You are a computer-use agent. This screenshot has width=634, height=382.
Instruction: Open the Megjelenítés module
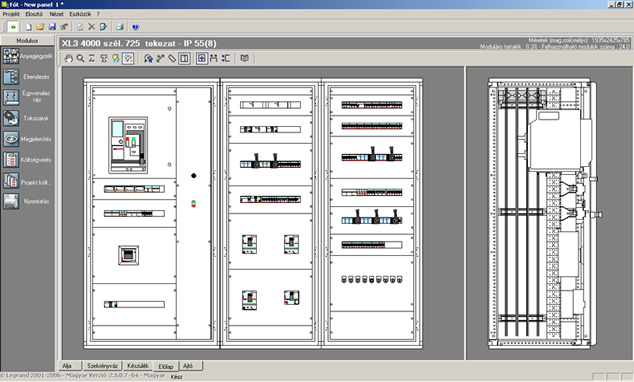[x=27, y=139]
